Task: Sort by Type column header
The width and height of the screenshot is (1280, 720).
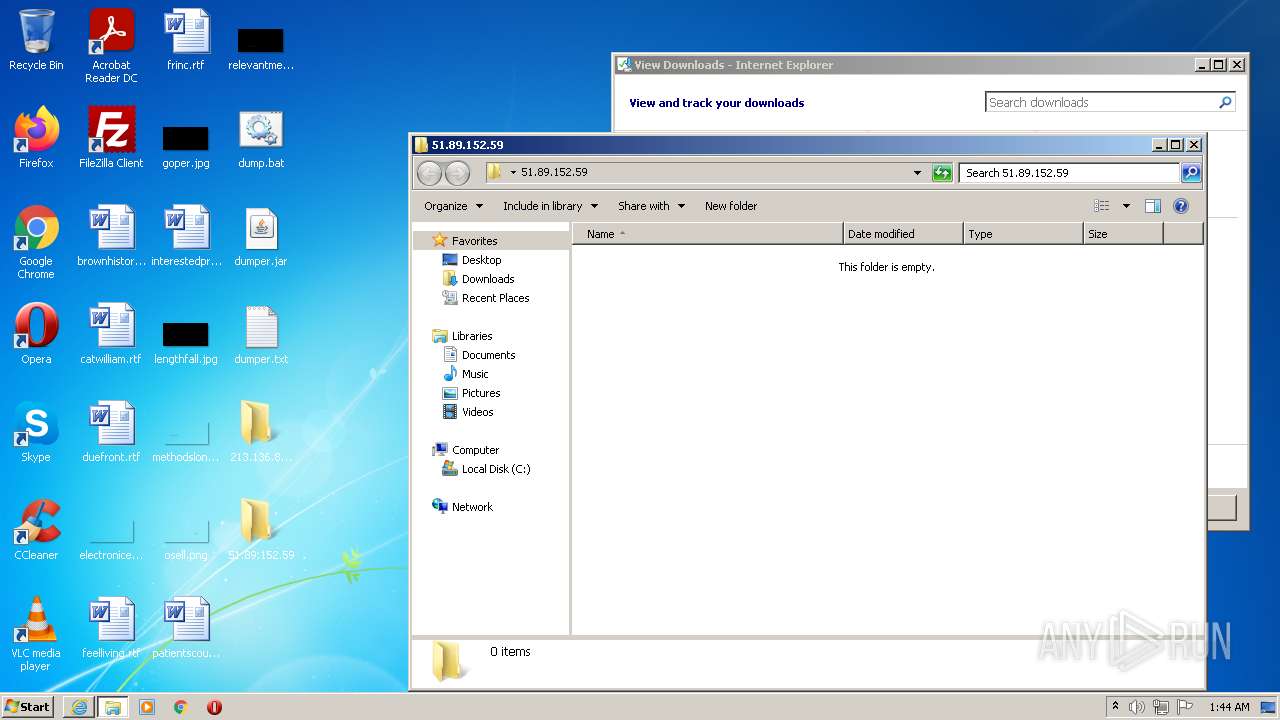Action: tap(1023, 234)
